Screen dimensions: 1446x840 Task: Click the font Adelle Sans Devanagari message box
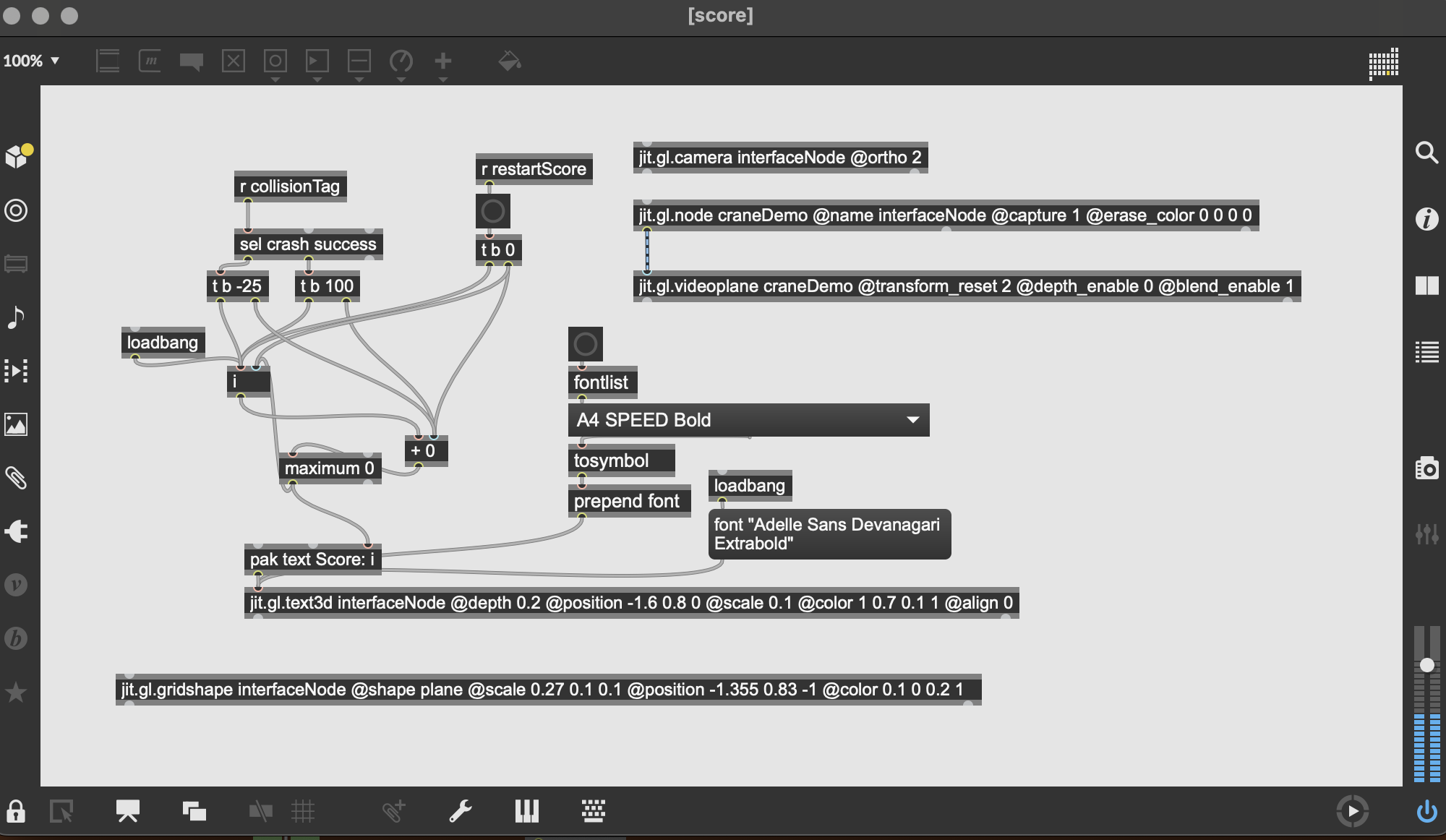(x=829, y=534)
